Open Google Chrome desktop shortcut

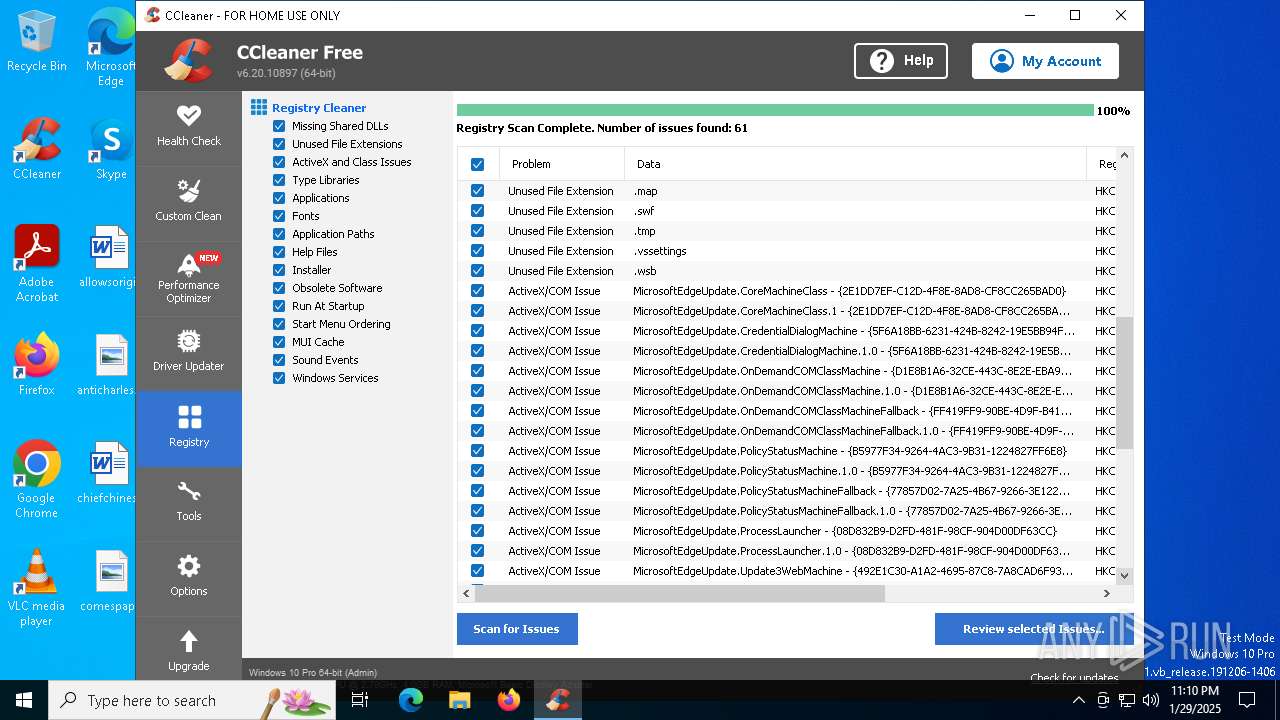click(37, 479)
